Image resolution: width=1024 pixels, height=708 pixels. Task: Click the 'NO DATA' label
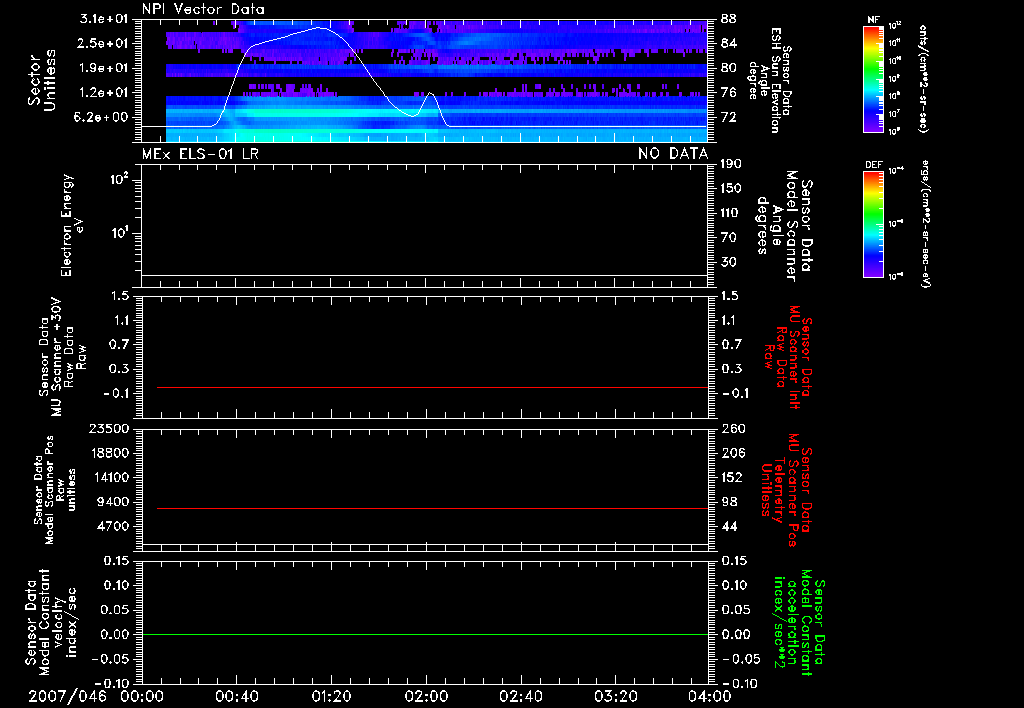(673, 153)
